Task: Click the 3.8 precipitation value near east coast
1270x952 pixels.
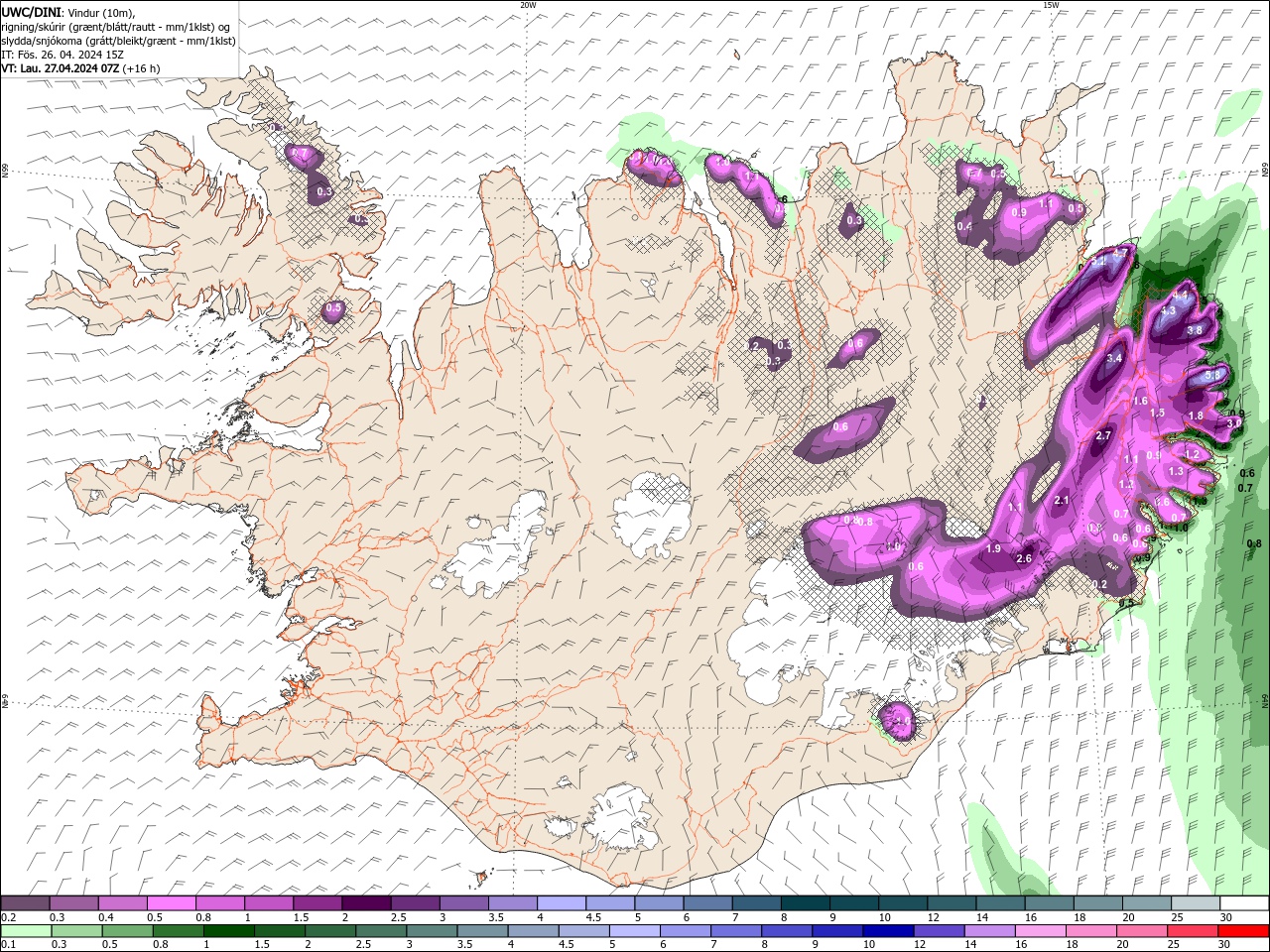Action: [1195, 330]
